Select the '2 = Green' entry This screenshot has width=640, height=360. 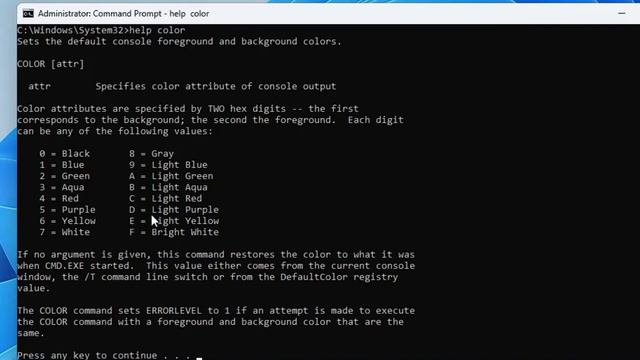tap(64, 176)
